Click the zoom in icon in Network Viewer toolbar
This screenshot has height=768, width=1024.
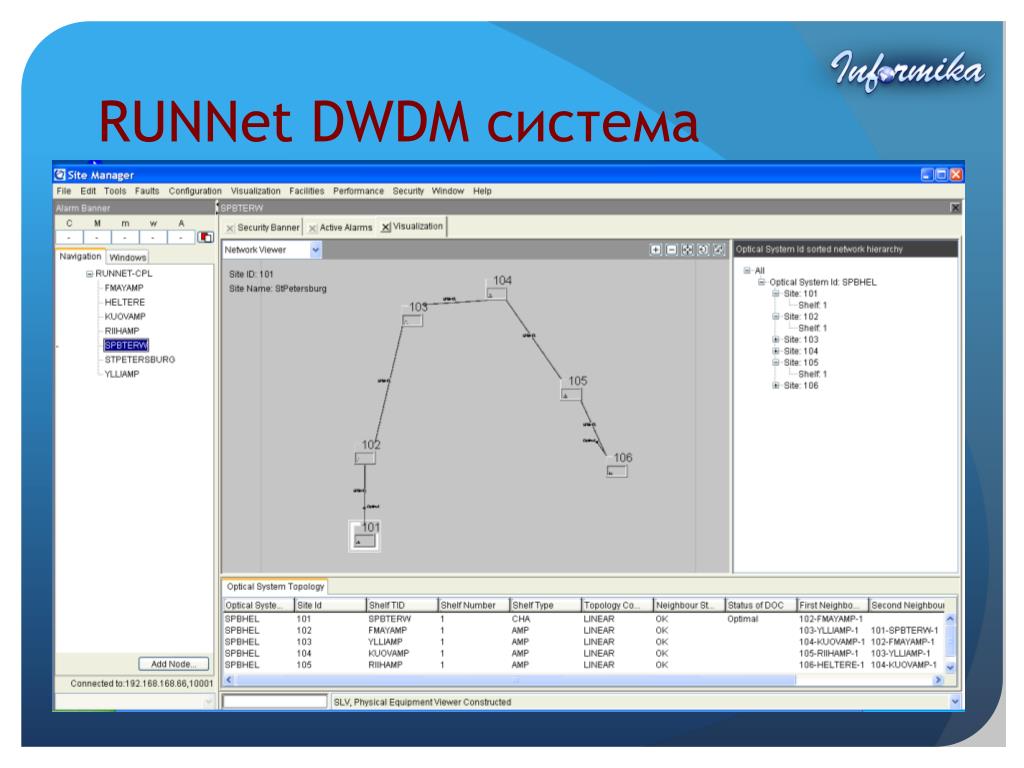click(x=655, y=249)
